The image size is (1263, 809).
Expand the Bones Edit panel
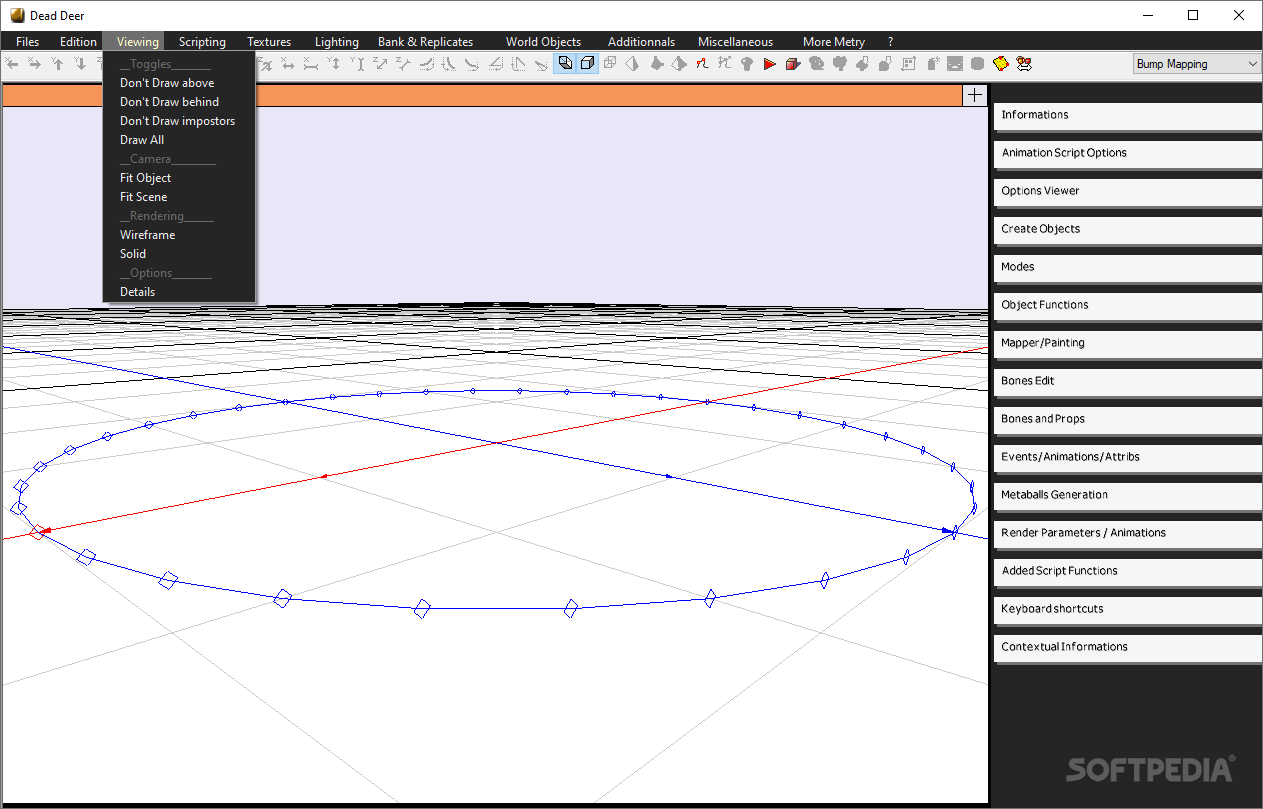coord(1128,381)
